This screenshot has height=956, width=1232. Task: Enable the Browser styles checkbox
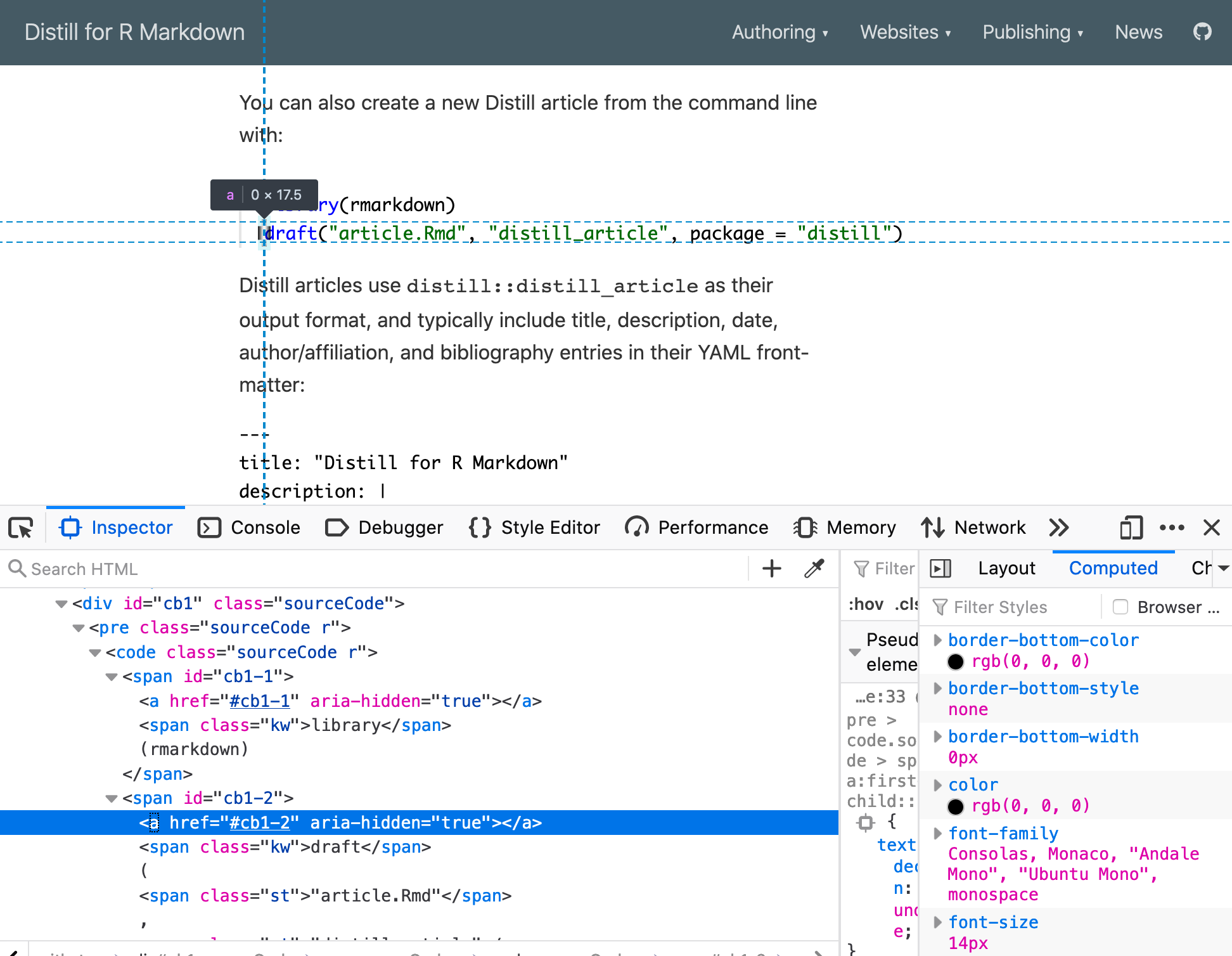[1120, 607]
